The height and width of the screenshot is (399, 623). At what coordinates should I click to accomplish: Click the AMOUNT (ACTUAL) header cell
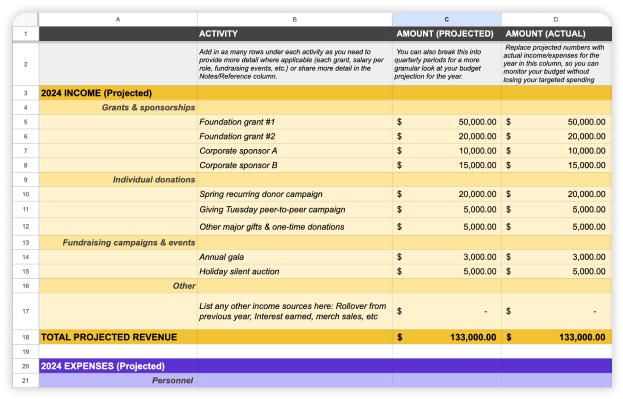pos(556,34)
